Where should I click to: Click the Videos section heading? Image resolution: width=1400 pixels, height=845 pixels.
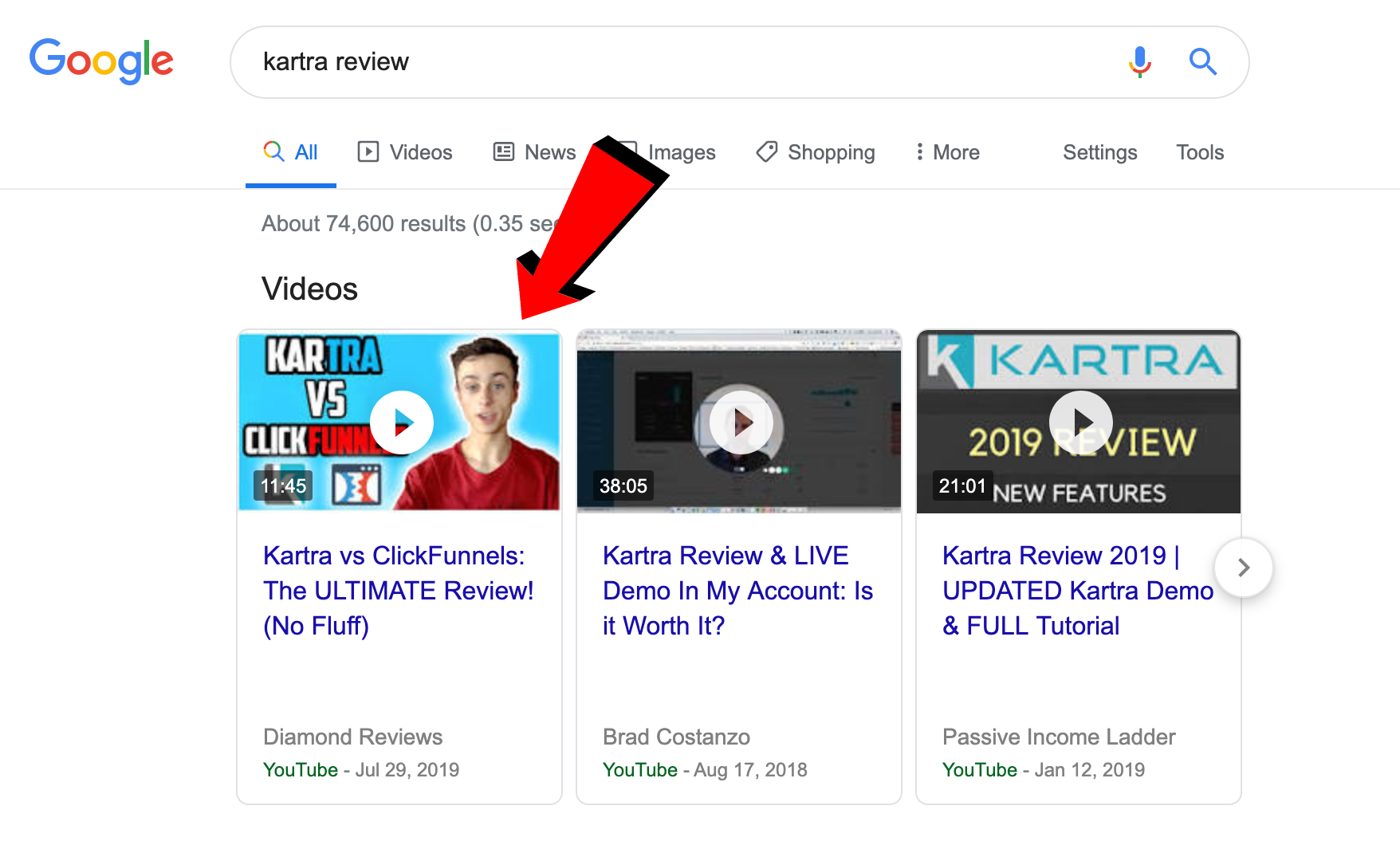pos(309,289)
